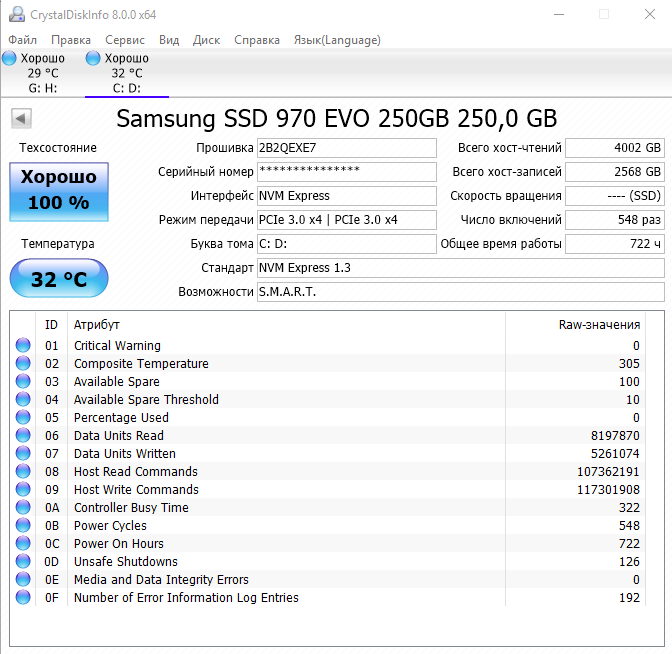
Task: Click the status icon for Data Units Read
Action: pyautogui.click(x=23, y=435)
